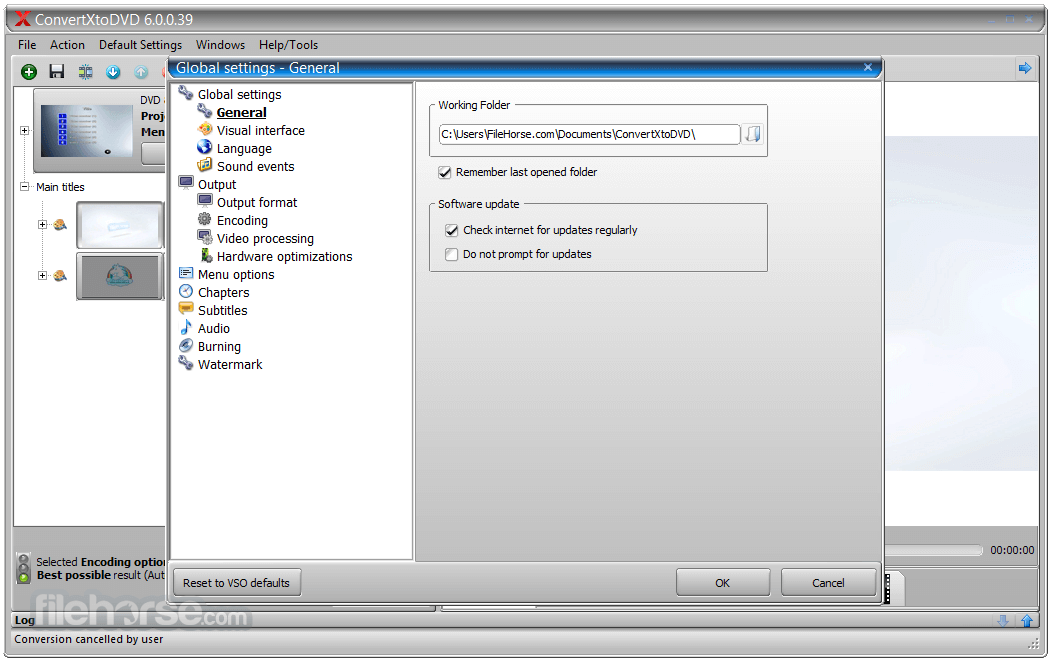This screenshot has width=1051, height=661.
Task: Expand the first title under Main titles
Action: pyautogui.click(x=42, y=225)
